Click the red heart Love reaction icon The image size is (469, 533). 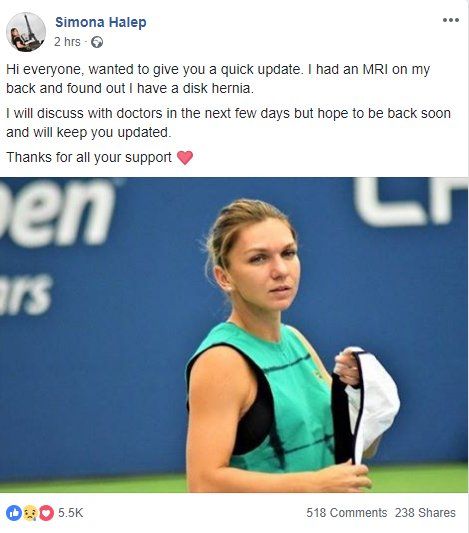pyautogui.click(x=46, y=513)
